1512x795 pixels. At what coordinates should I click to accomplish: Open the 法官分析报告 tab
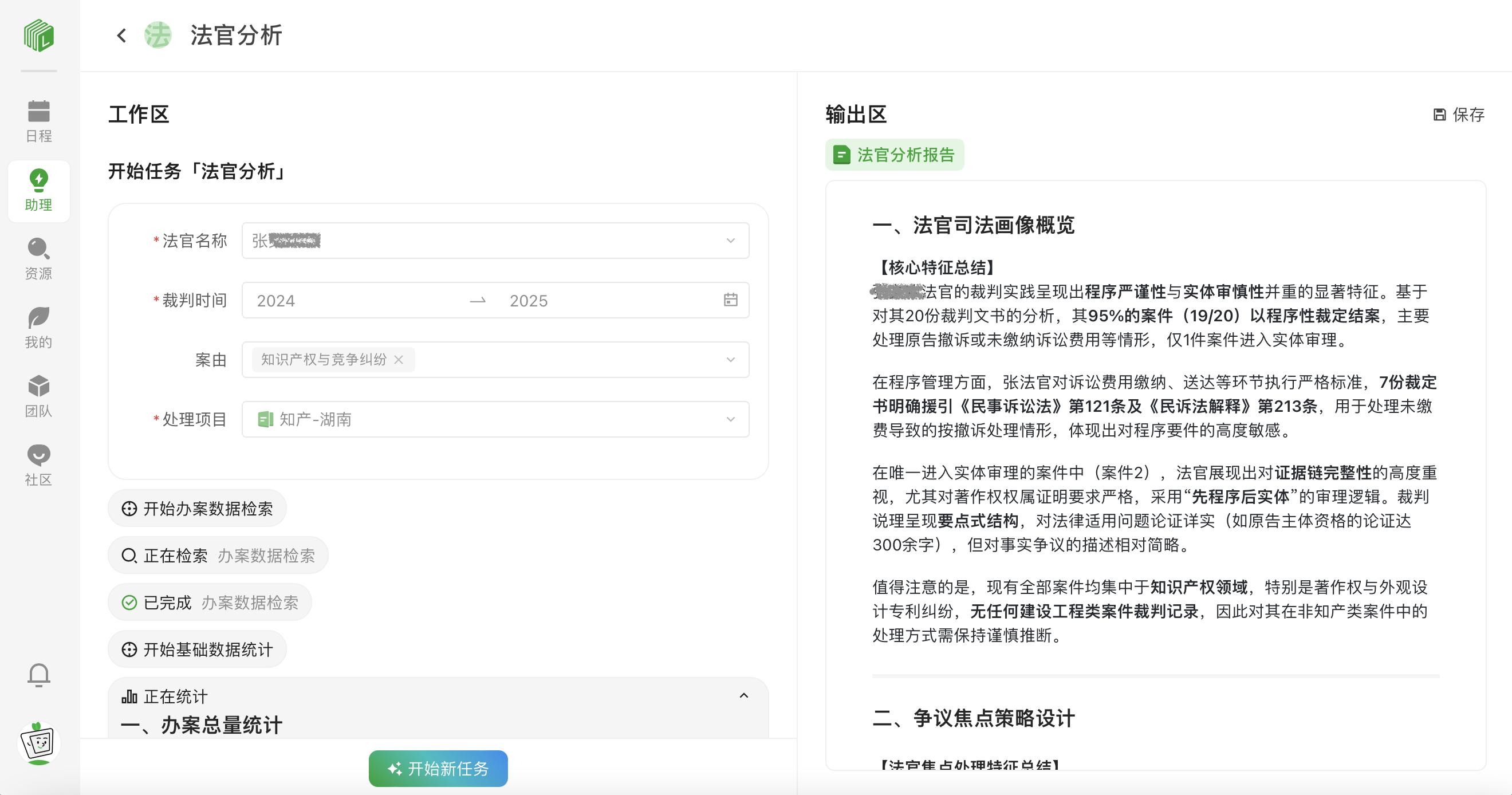pos(895,155)
